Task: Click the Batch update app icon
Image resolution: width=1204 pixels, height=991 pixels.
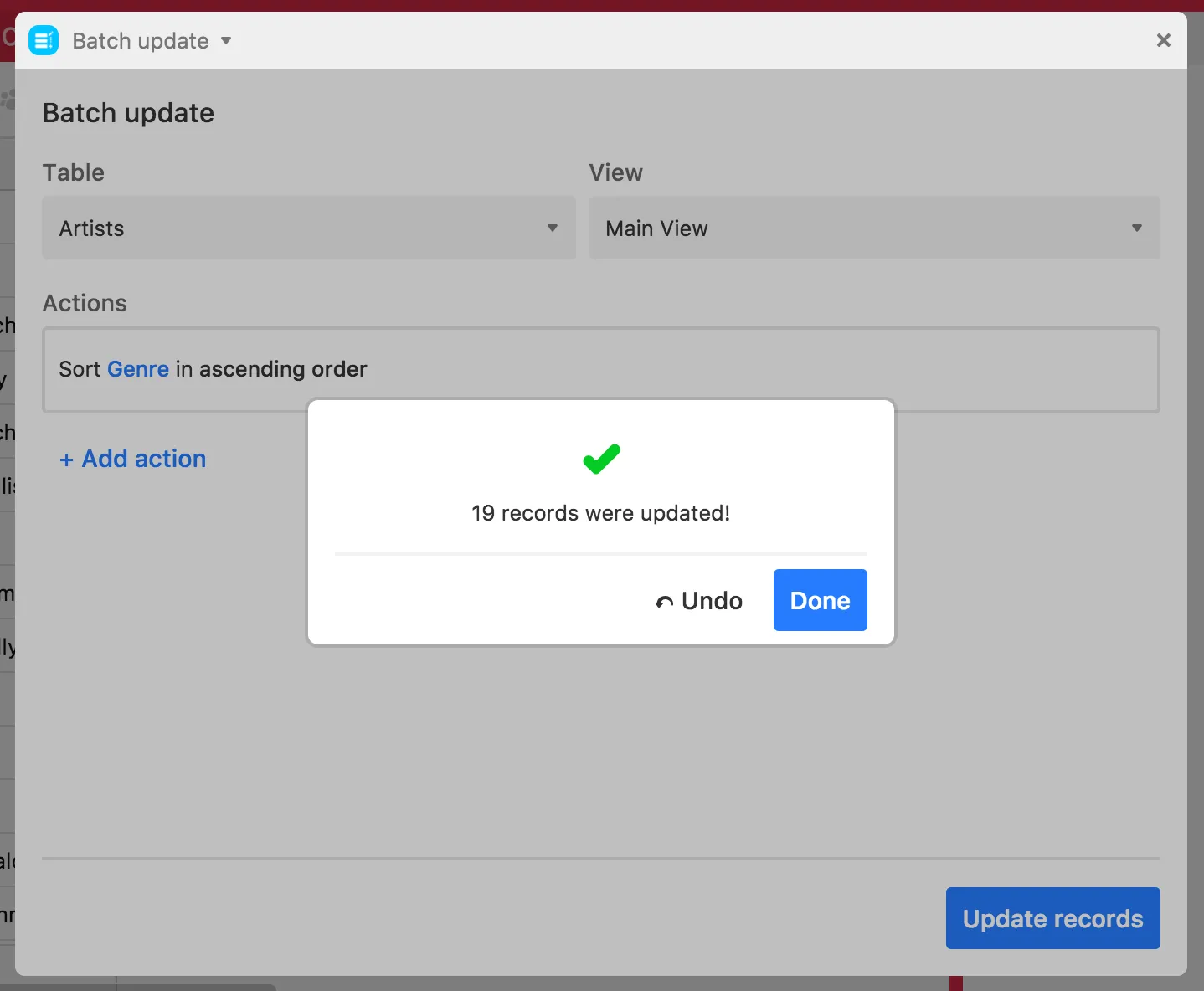Action: click(x=44, y=40)
